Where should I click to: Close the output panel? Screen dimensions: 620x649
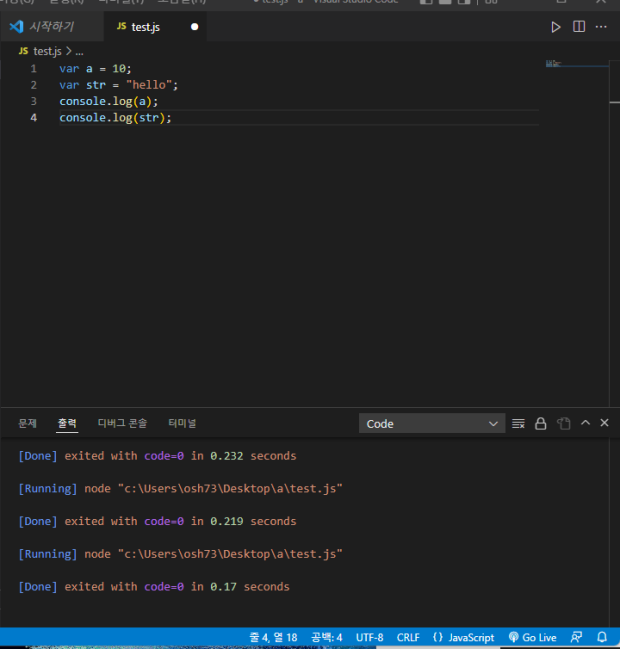[604, 423]
